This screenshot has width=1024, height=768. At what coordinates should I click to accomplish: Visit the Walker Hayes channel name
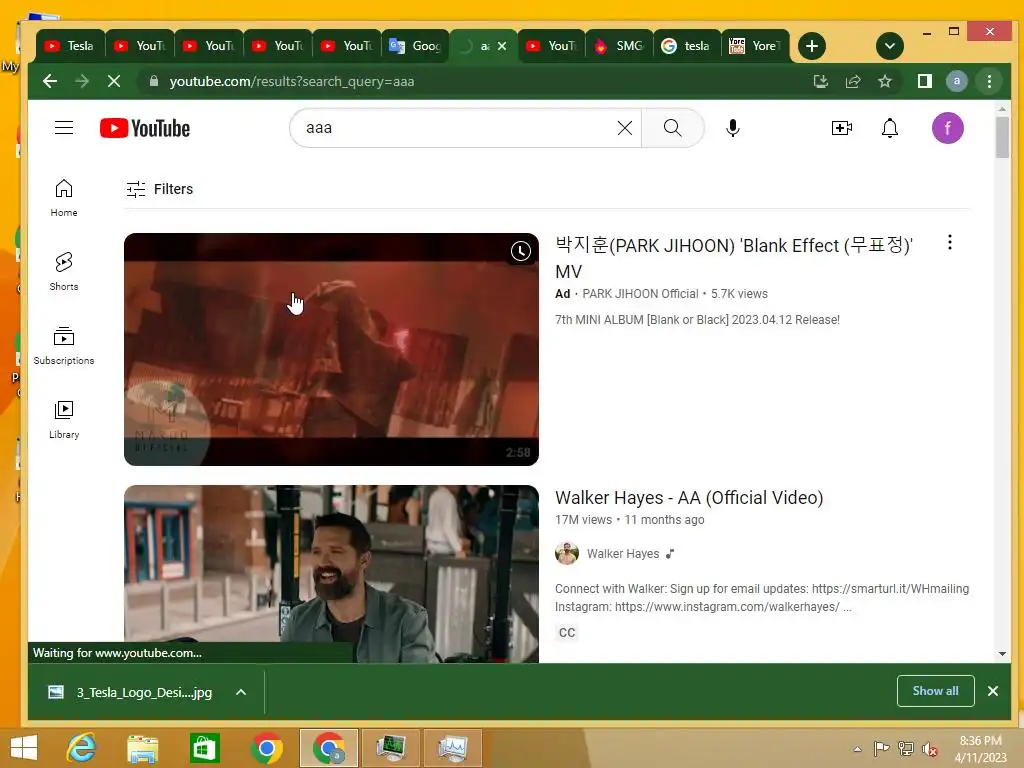click(x=623, y=554)
